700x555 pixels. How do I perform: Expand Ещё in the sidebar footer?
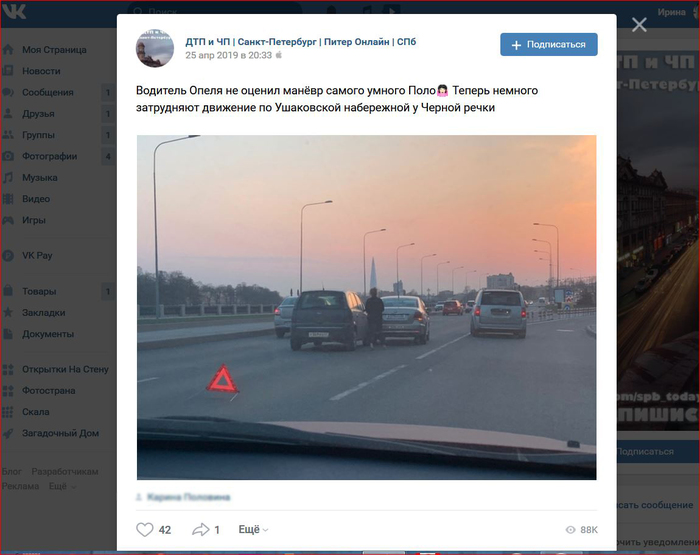click(x=62, y=486)
